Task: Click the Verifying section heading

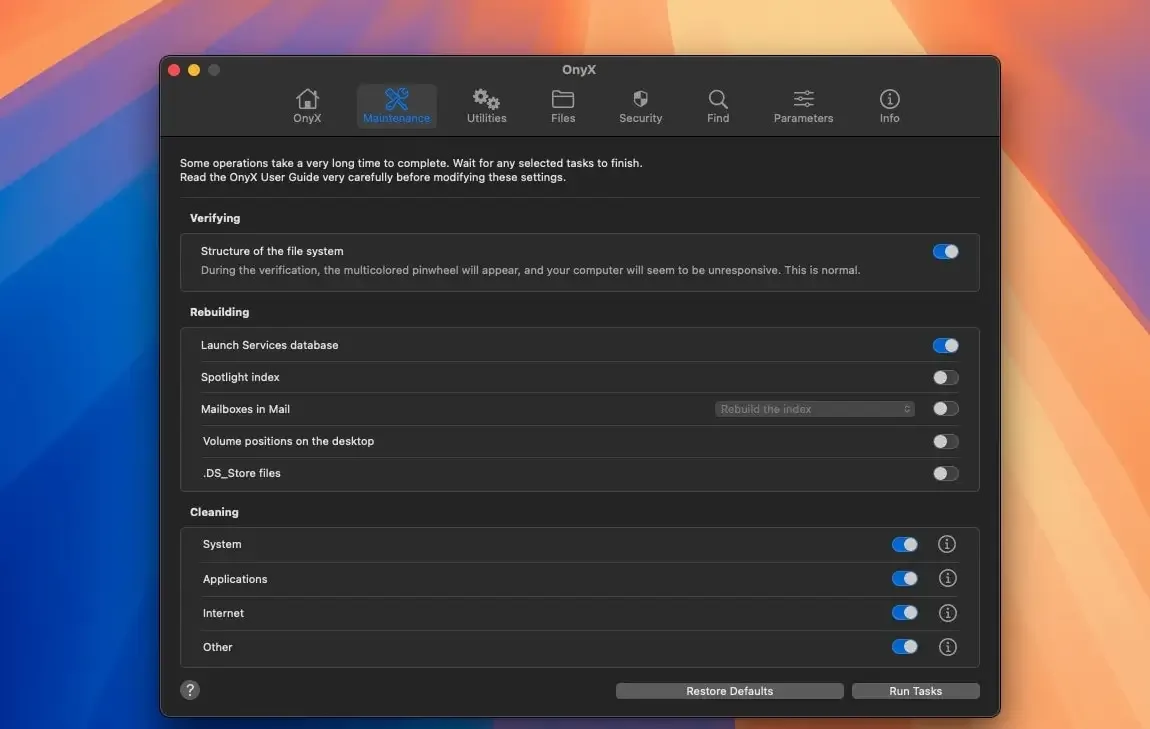Action: (215, 218)
